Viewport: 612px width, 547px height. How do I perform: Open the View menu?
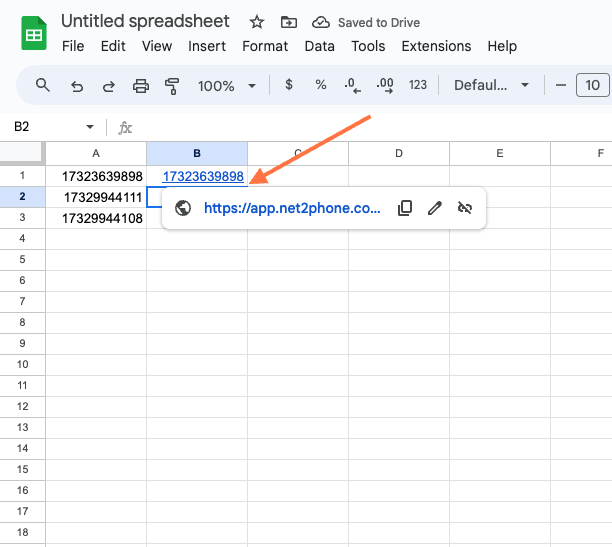click(x=157, y=46)
